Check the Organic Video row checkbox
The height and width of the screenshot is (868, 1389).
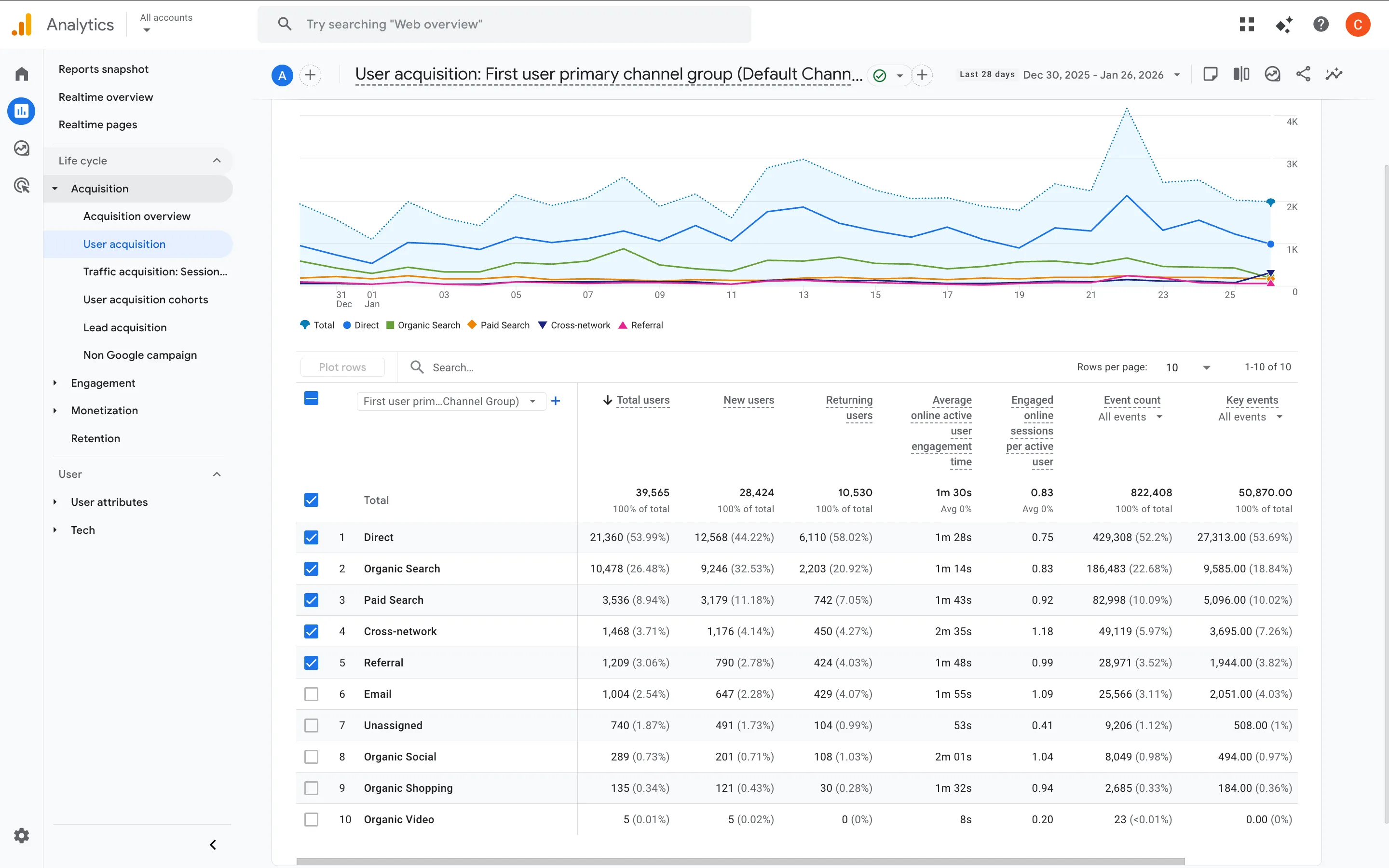(312, 819)
